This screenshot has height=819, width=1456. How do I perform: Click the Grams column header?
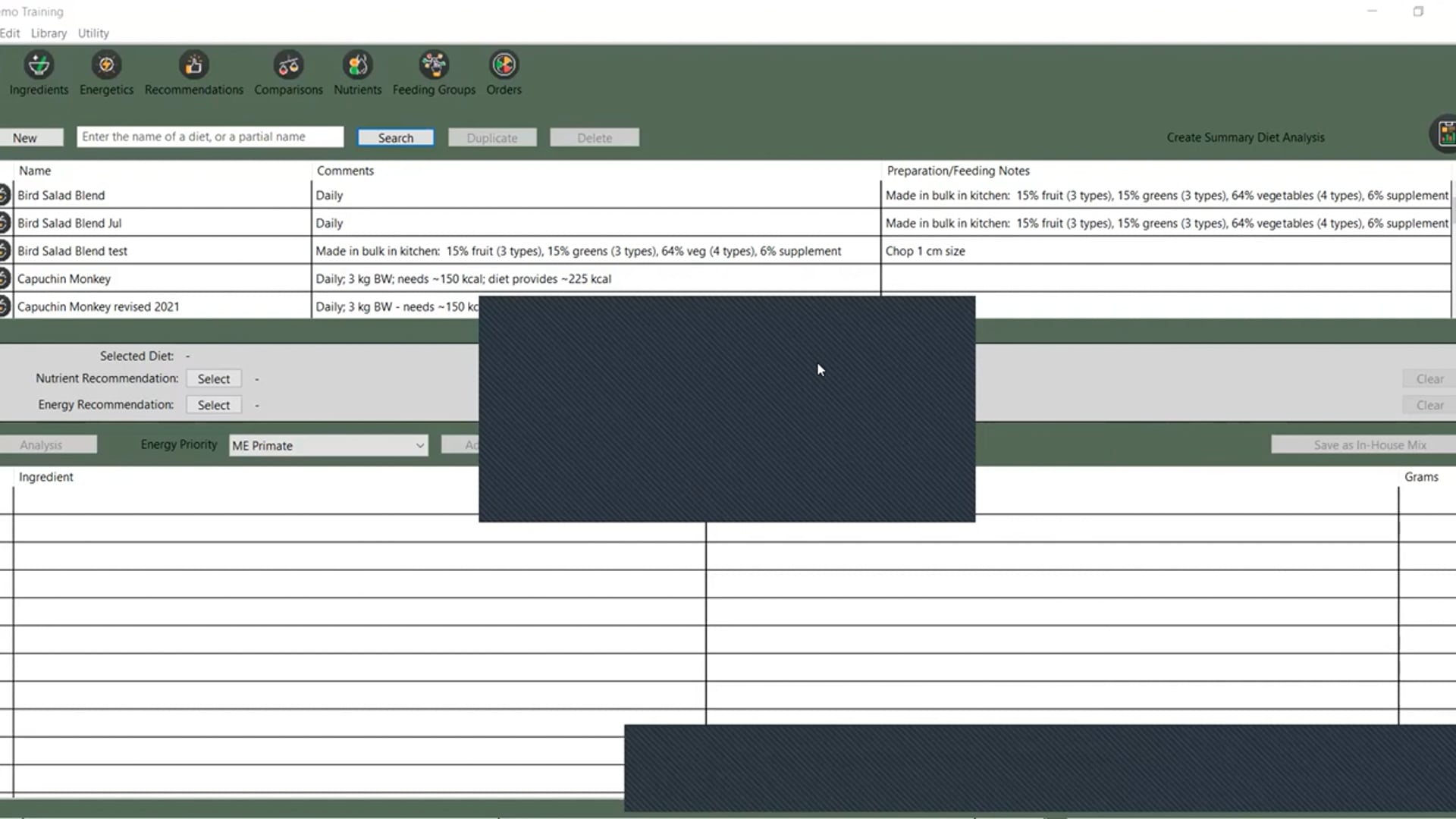coord(1421,476)
